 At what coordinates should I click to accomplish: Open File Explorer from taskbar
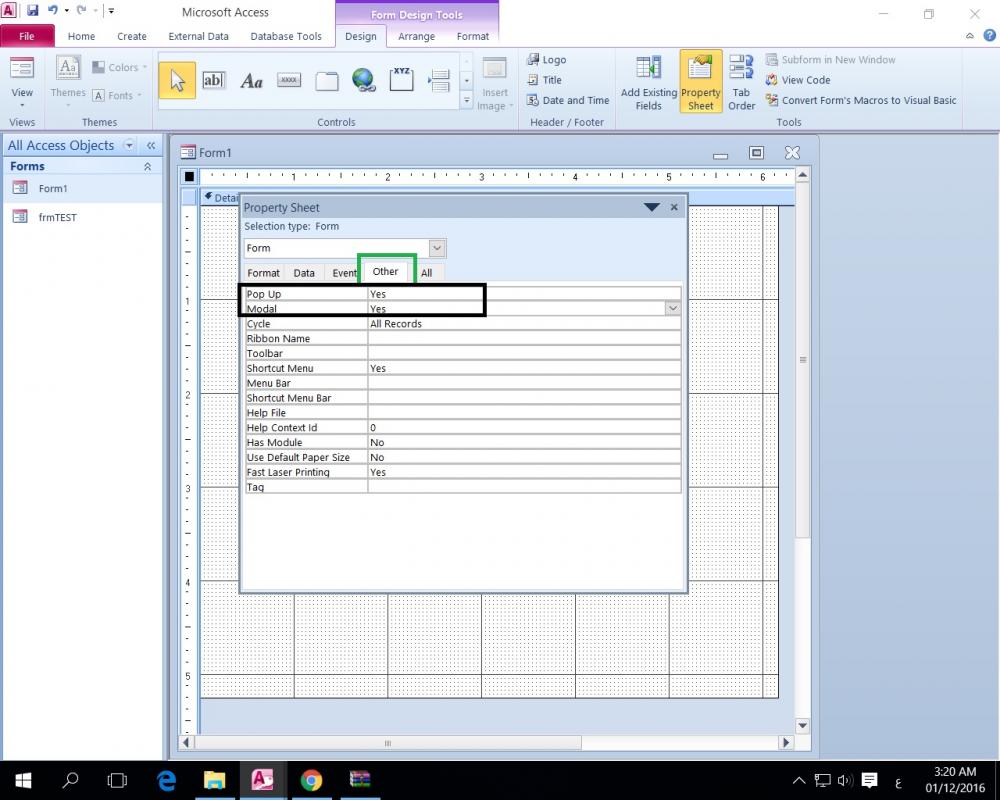[x=214, y=780]
